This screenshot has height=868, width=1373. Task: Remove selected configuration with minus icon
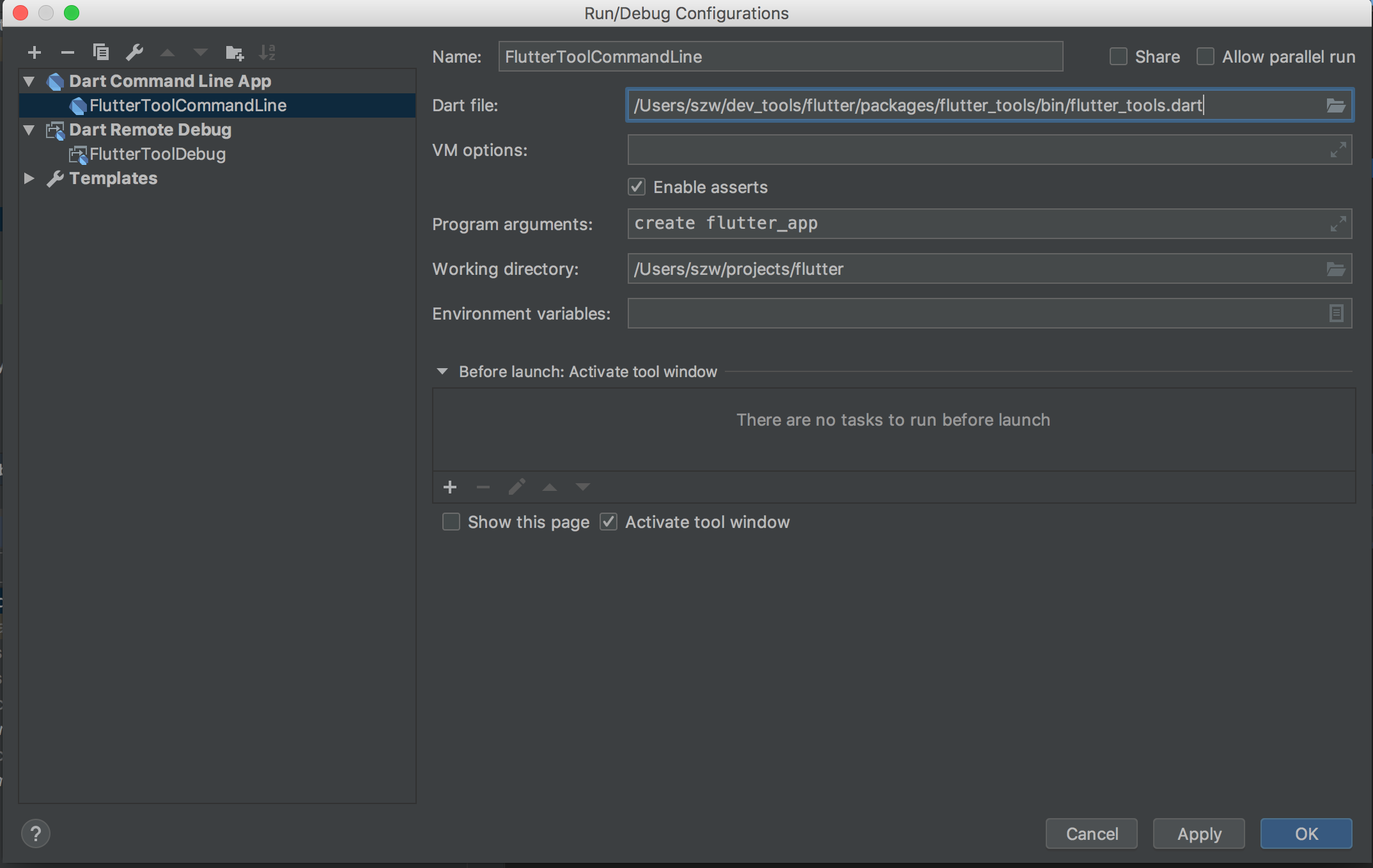click(68, 52)
